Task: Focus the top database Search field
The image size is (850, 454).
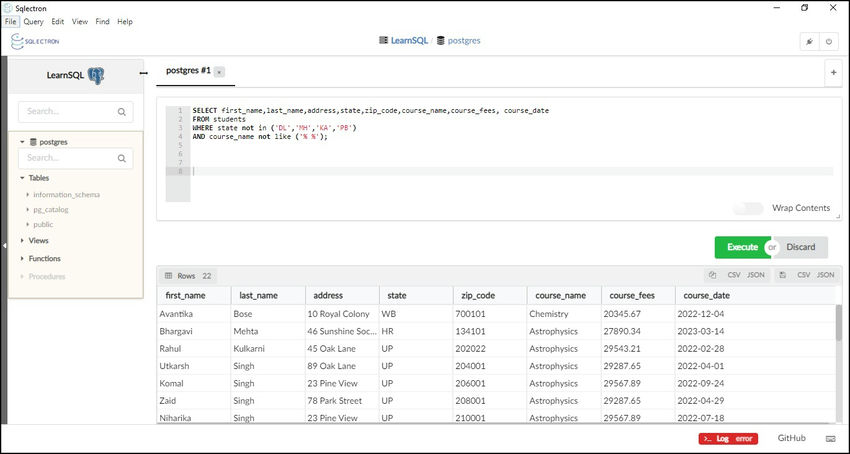Action: click(75, 112)
